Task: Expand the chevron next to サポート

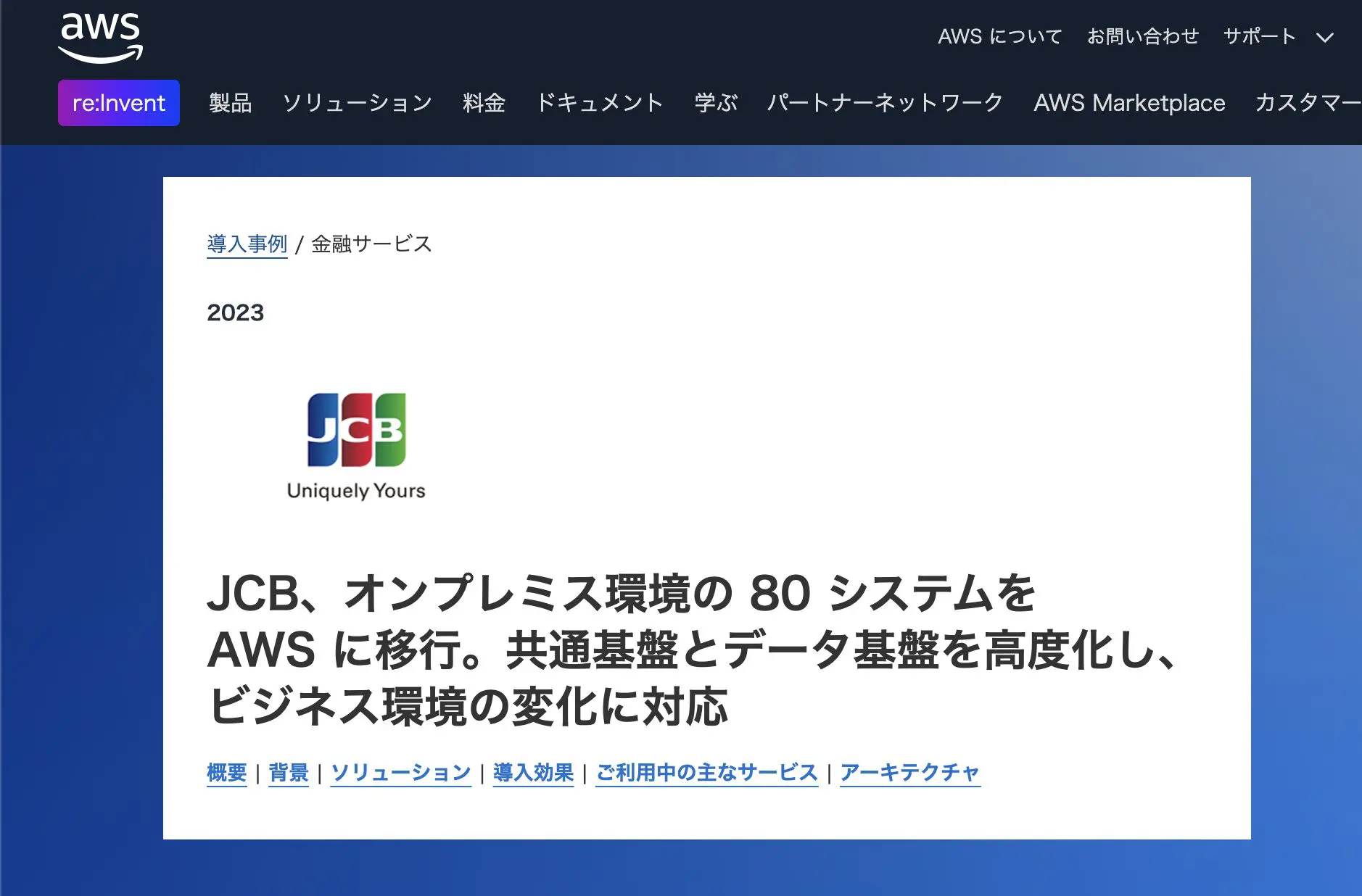Action: 1324,38
